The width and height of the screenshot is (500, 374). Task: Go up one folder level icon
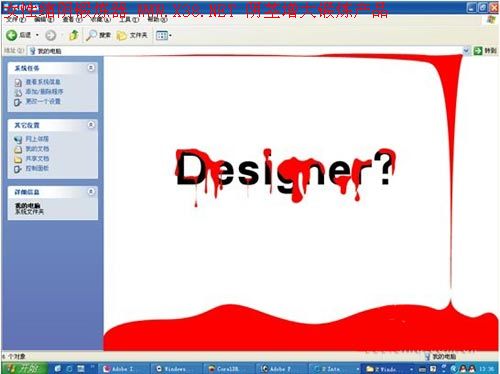tap(74, 35)
